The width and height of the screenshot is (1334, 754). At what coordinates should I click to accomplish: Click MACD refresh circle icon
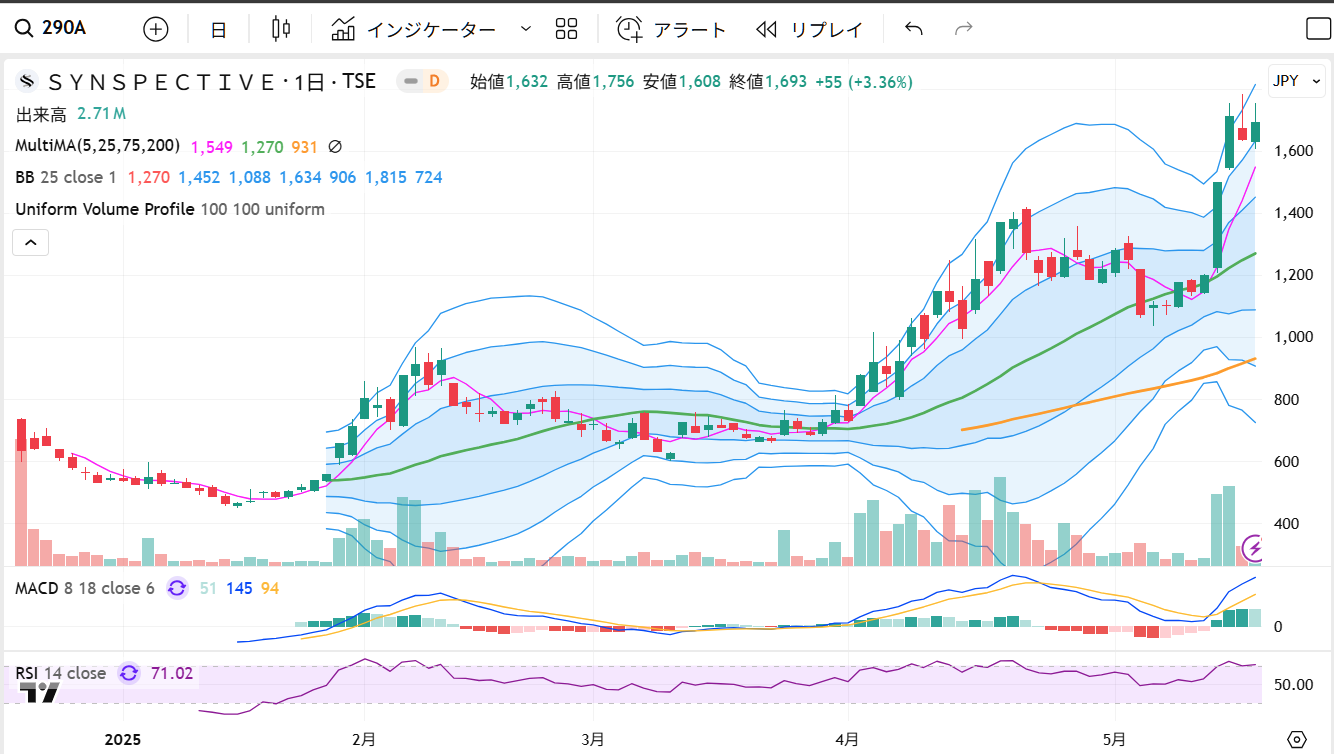click(177, 588)
